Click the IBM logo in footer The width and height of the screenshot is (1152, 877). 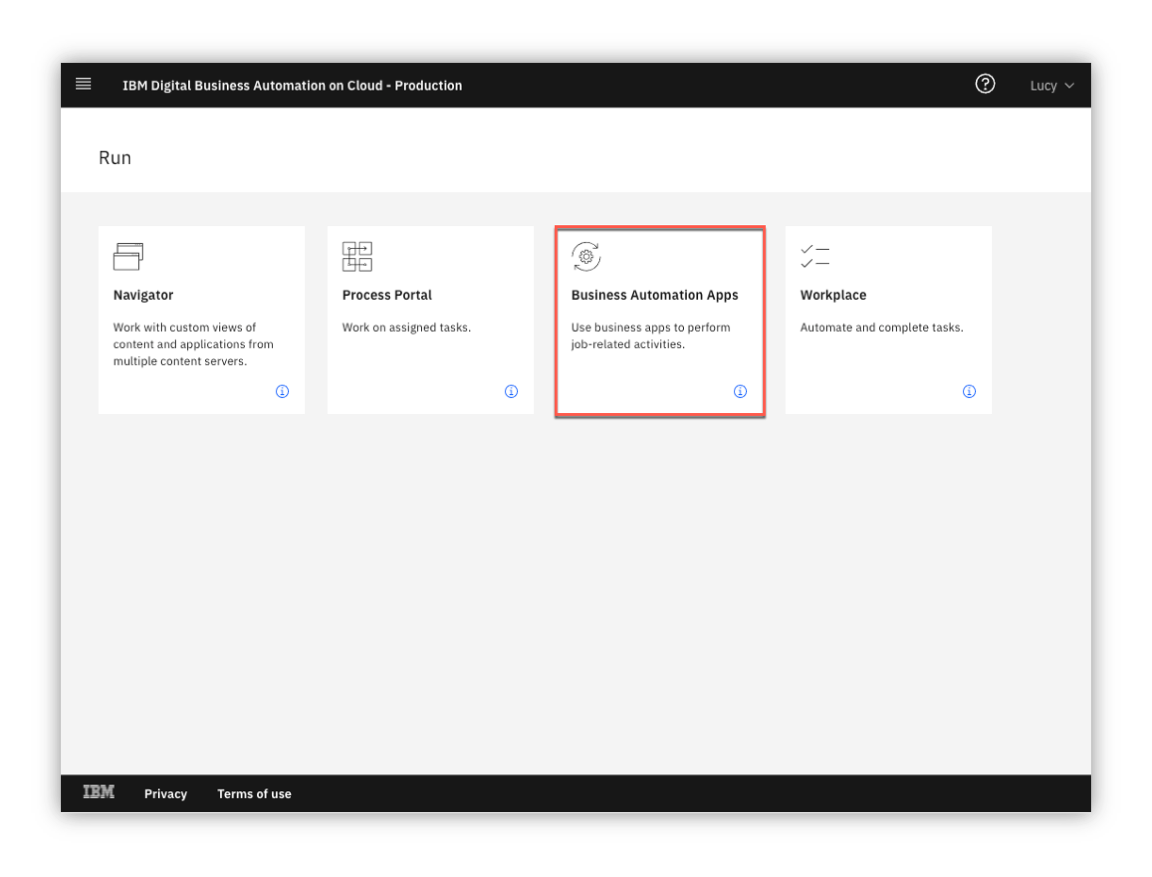[98, 792]
